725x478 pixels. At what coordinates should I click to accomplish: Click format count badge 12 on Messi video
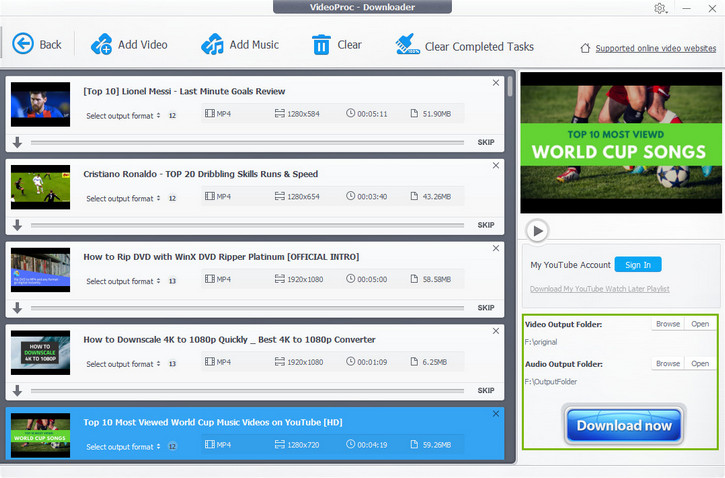coord(172,116)
